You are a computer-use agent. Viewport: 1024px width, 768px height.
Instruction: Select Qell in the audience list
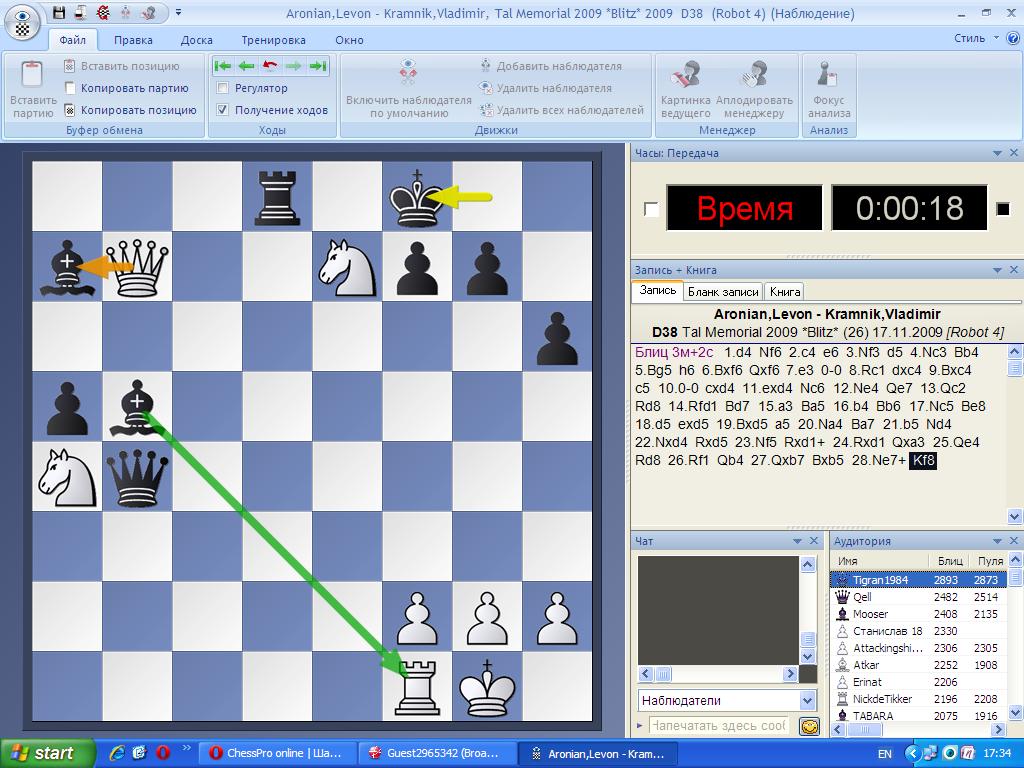862,597
